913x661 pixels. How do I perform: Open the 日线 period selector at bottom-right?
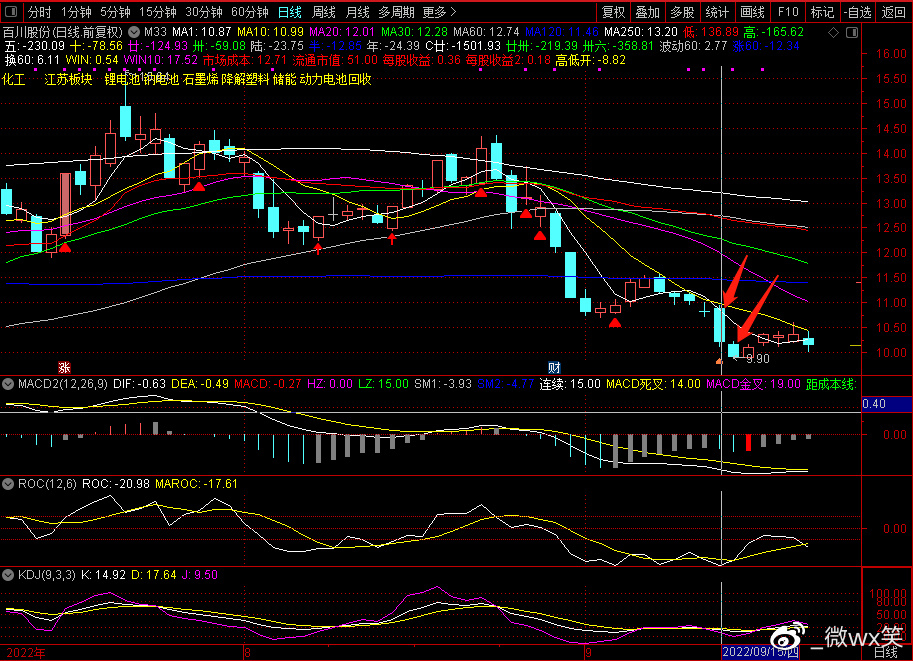click(x=885, y=653)
